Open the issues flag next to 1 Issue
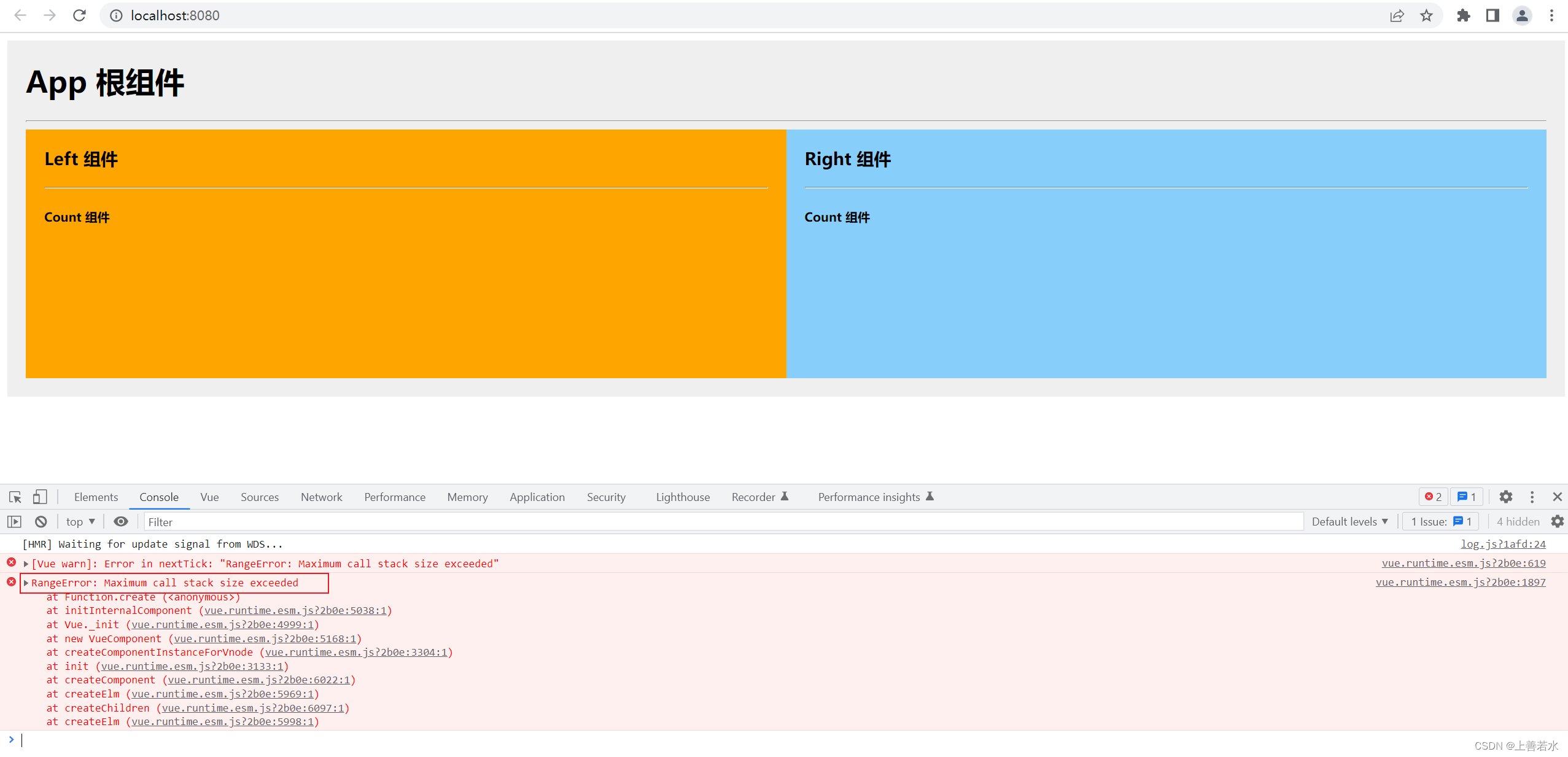Viewport: 1568px width, 757px height. click(1458, 521)
